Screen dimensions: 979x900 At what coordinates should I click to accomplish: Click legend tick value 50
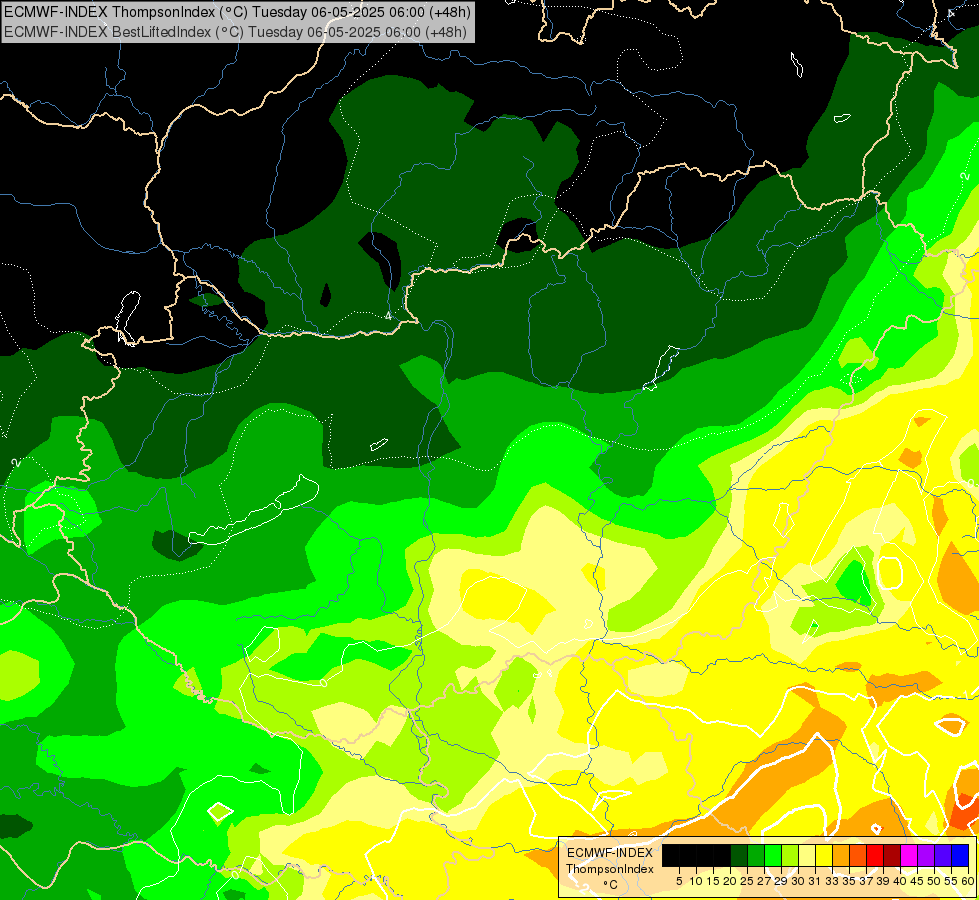coord(935,881)
